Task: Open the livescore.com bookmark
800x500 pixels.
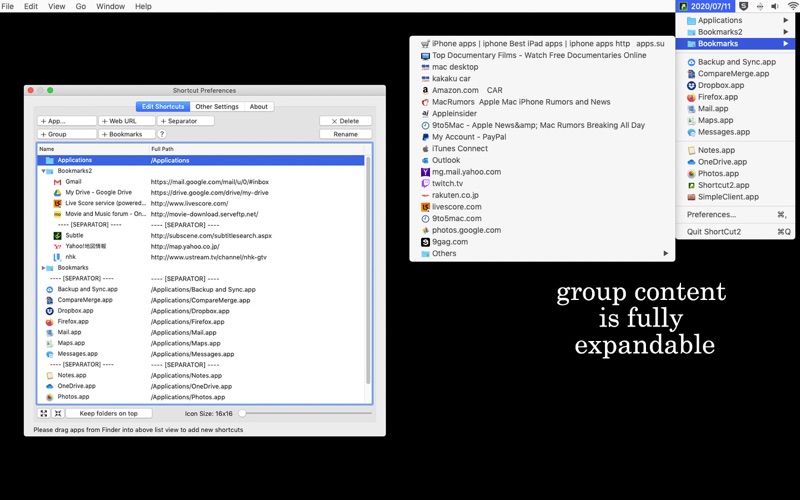Action: point(542,207)
